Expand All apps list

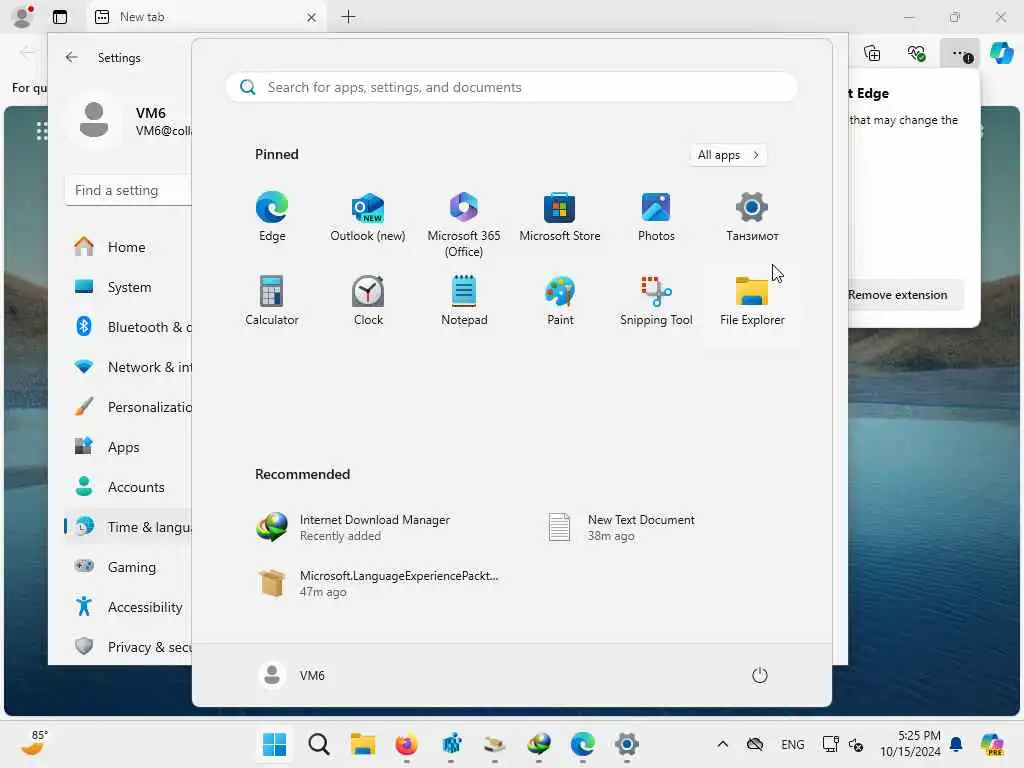(x=728, y=155)
